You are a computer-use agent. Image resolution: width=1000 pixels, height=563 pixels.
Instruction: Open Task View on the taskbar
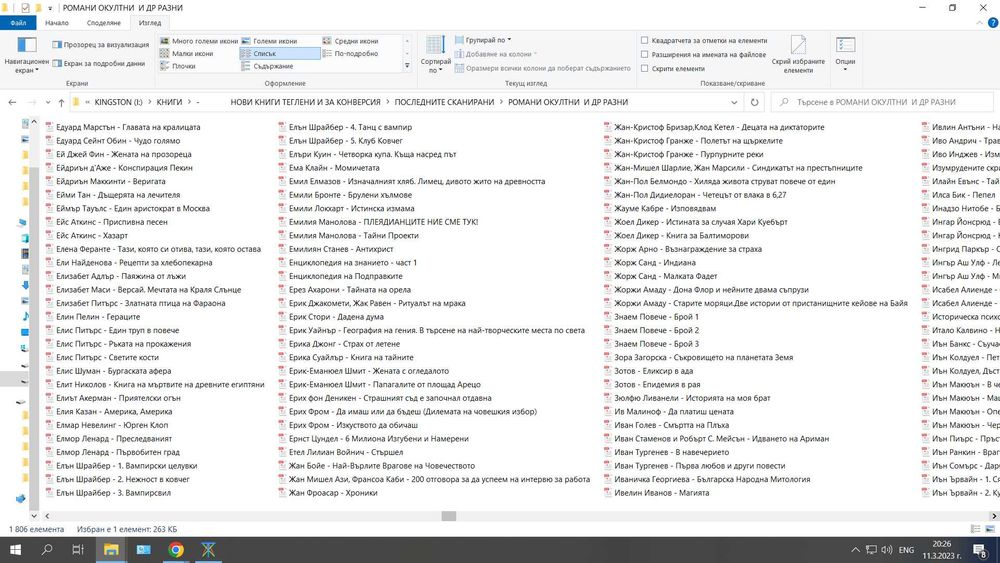click(x=78, y=550)
